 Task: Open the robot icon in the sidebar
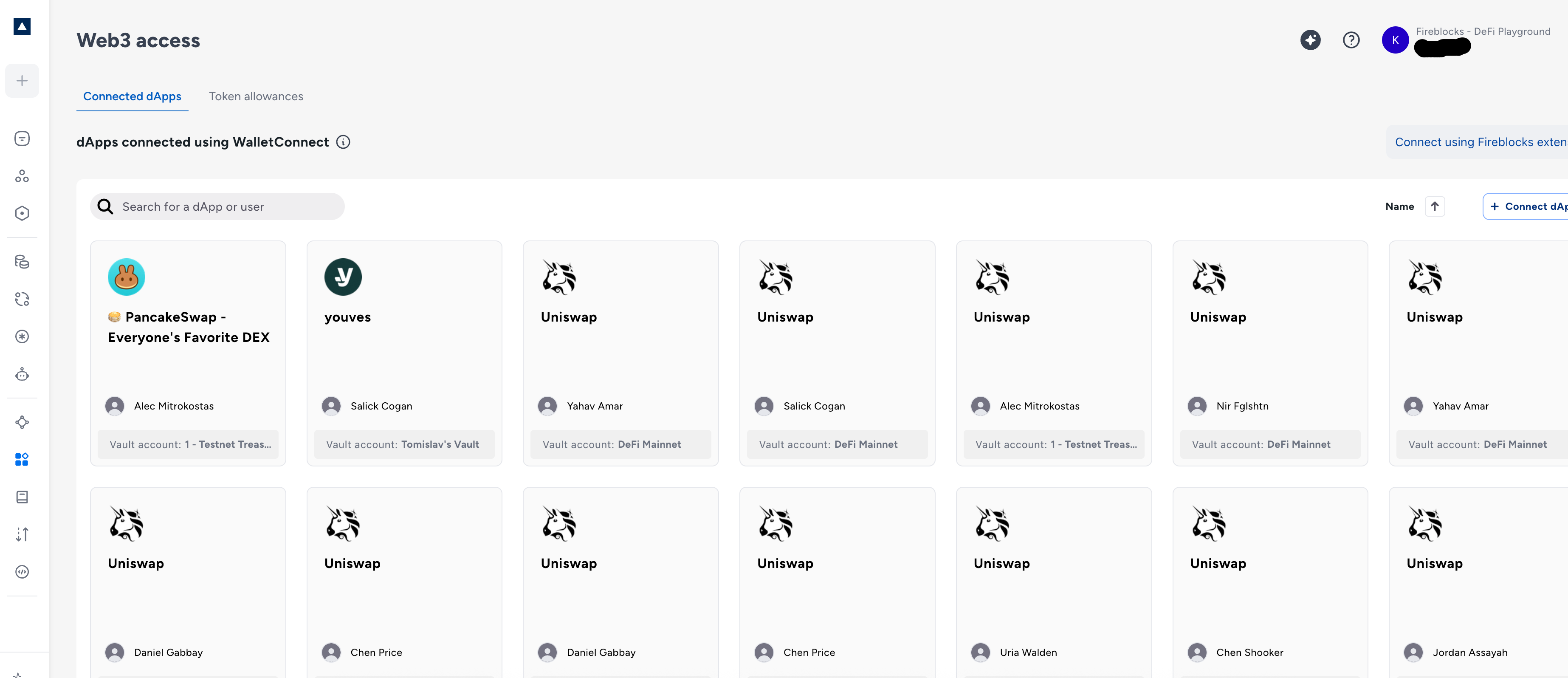point(22,374)
